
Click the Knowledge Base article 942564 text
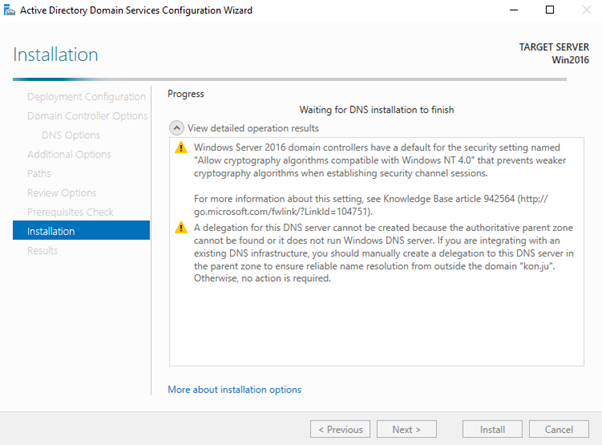pyautogui.click(x=449, y=199)
